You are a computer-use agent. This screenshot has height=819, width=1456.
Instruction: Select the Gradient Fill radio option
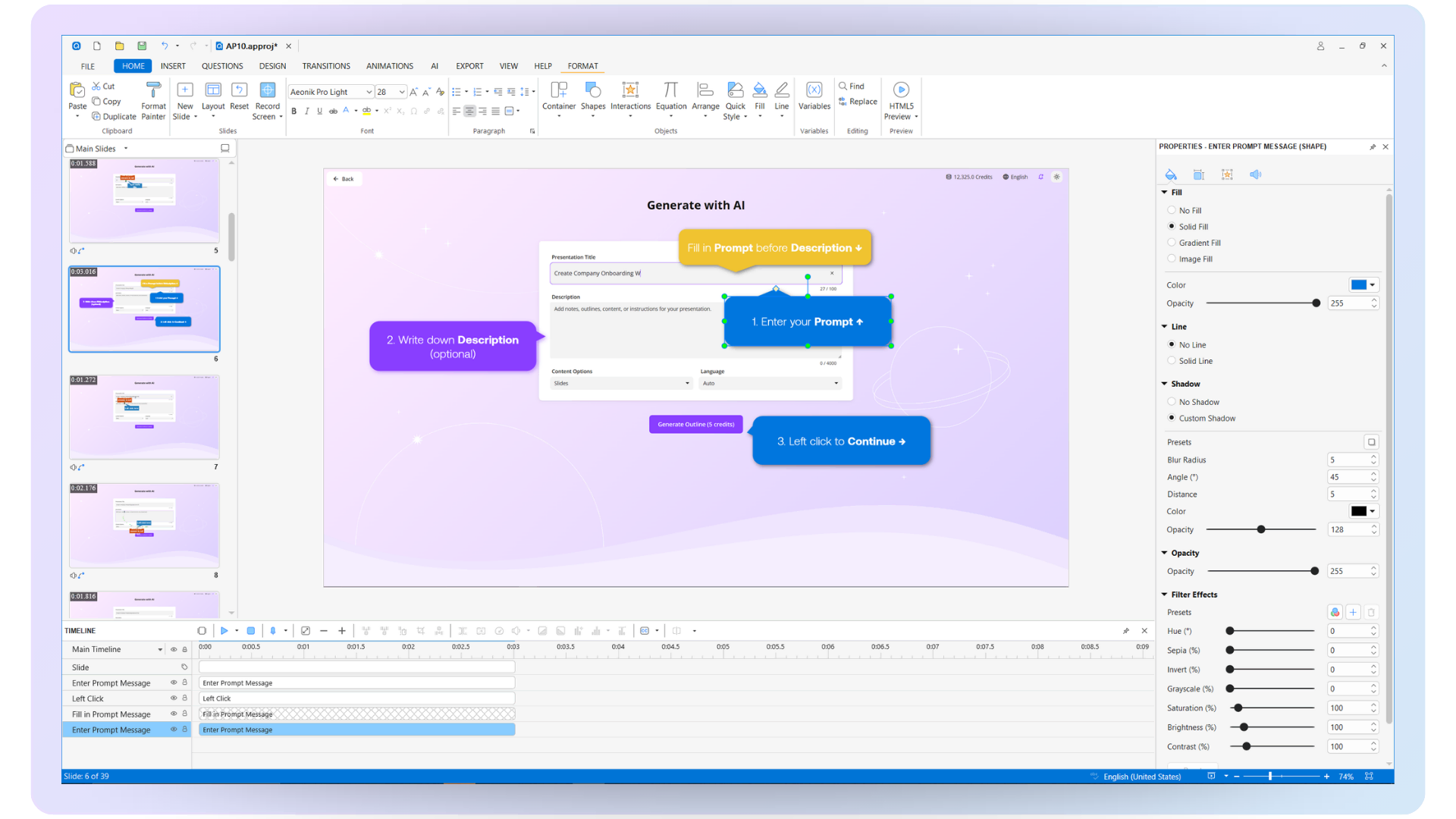[1172, 243]
